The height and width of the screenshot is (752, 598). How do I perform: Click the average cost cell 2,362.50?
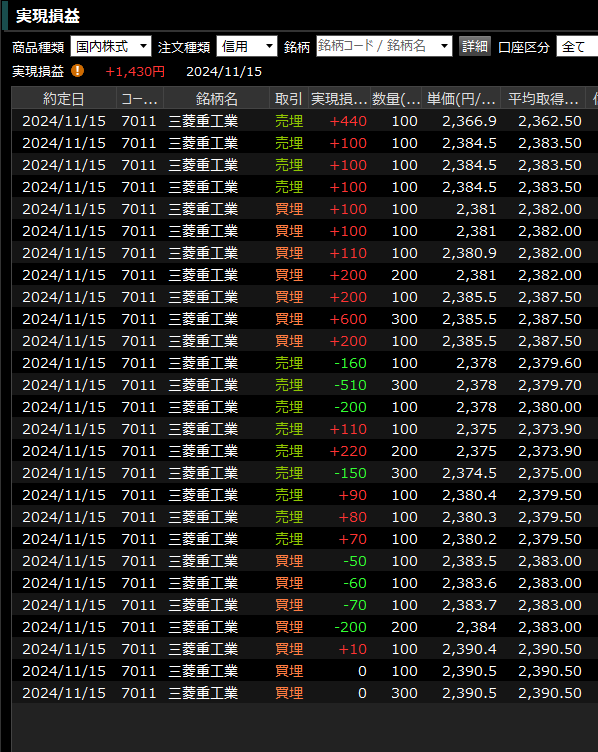click(x=550, y=121)
